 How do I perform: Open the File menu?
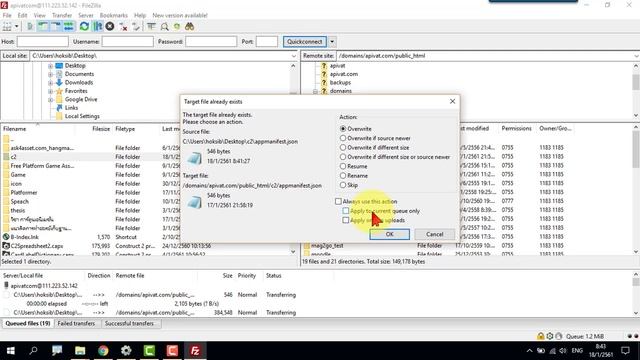point(7,15)
